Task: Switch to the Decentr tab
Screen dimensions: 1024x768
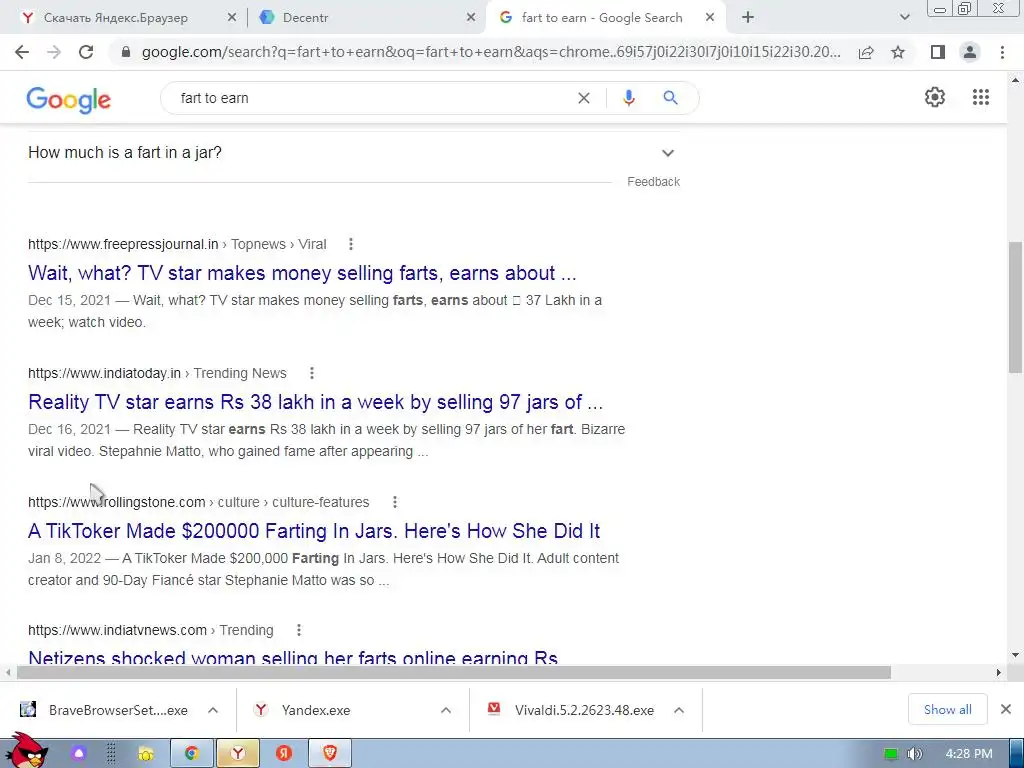Action: [x=305, y=18]
